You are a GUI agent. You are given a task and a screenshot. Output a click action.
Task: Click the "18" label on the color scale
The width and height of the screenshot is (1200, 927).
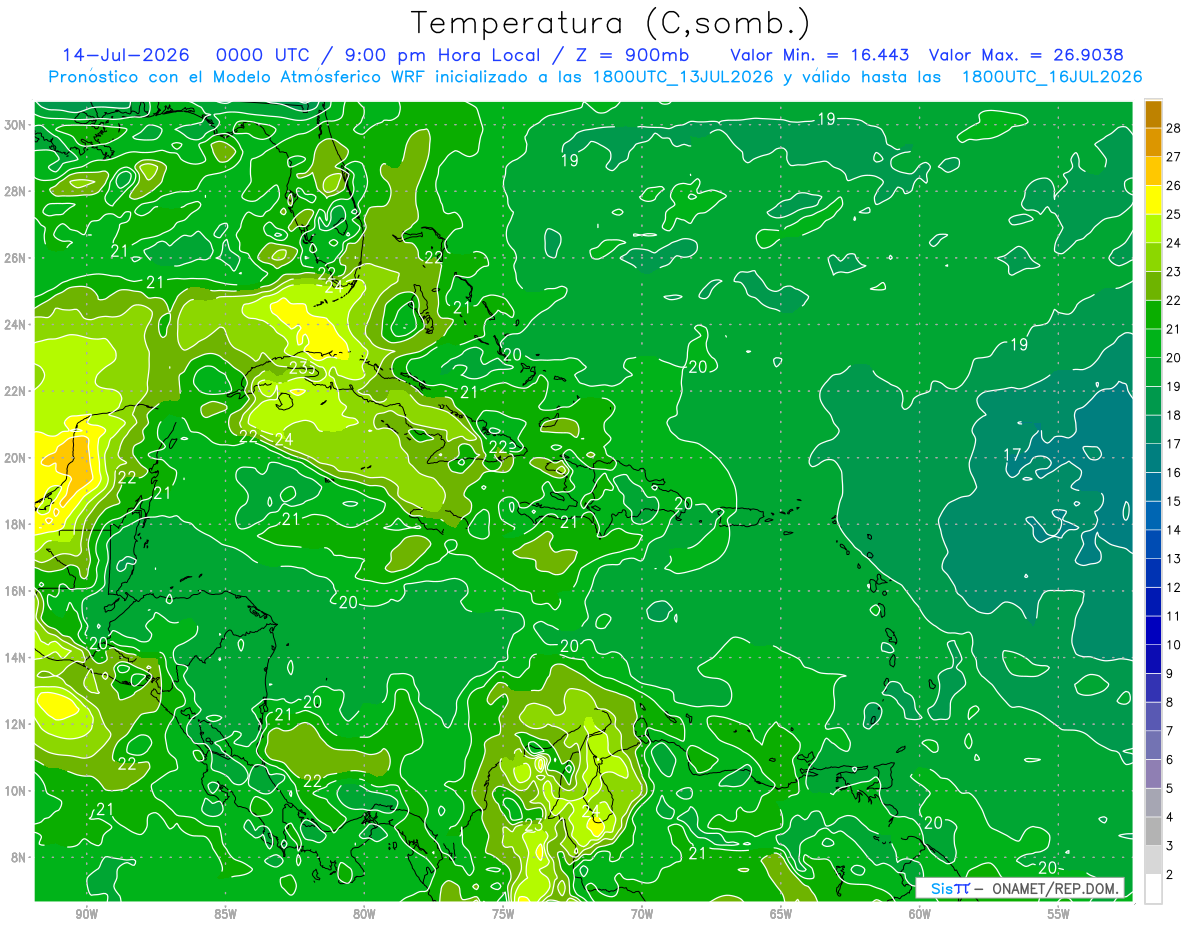[x=1173, y=415]
